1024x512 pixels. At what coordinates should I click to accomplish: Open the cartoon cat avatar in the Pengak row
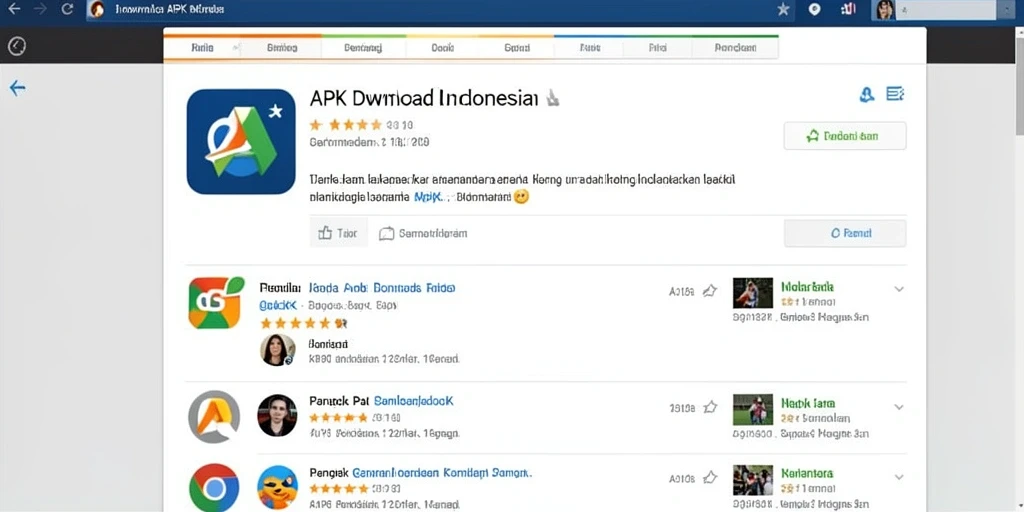(x=278, y=488)
